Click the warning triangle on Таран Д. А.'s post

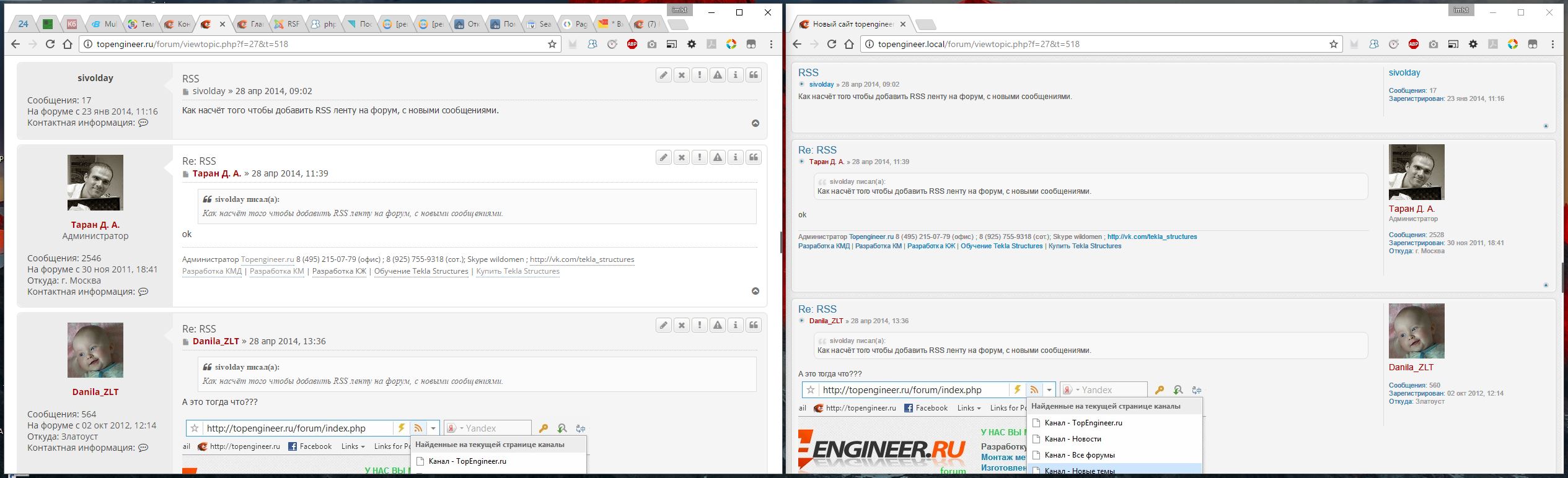718,157
